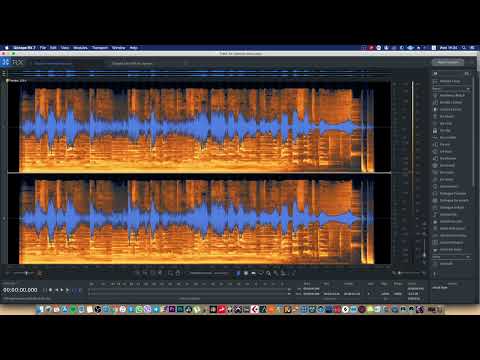The image size is (480, 360).
Task: Open the De-click module
Action: (452, 123)
